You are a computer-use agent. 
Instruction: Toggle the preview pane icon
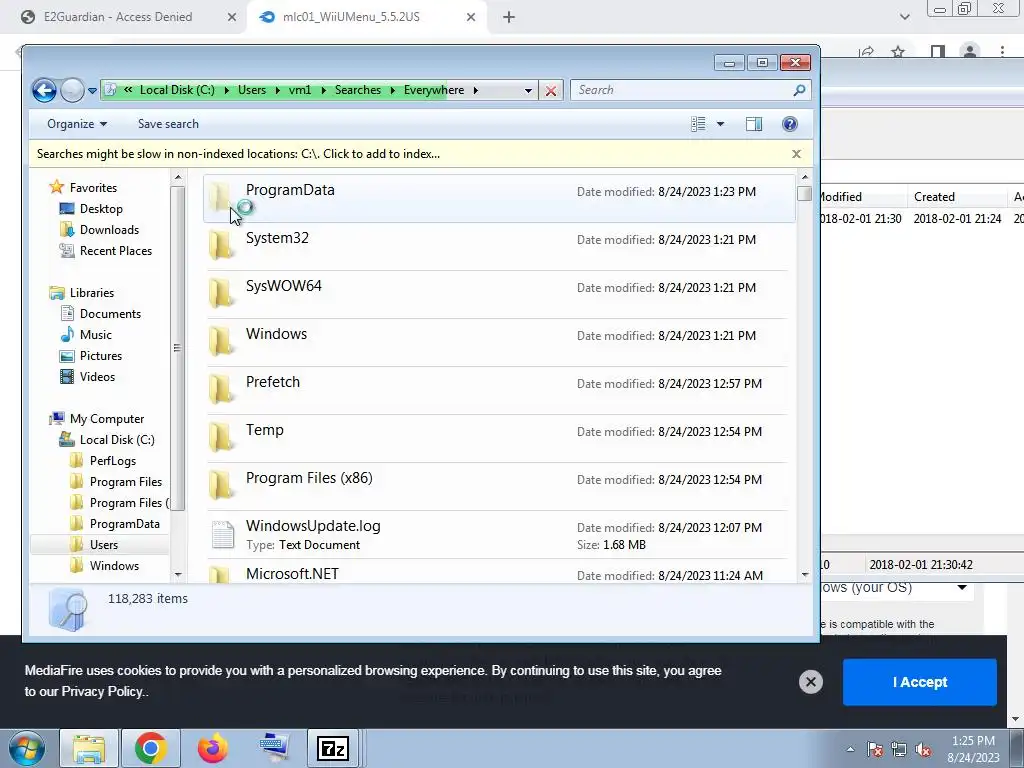tap(754, 124)
